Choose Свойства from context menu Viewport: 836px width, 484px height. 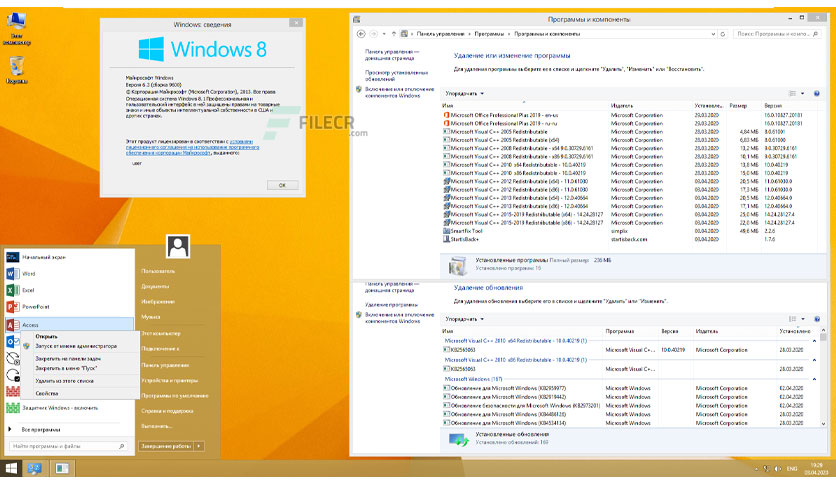coord(80,393)
